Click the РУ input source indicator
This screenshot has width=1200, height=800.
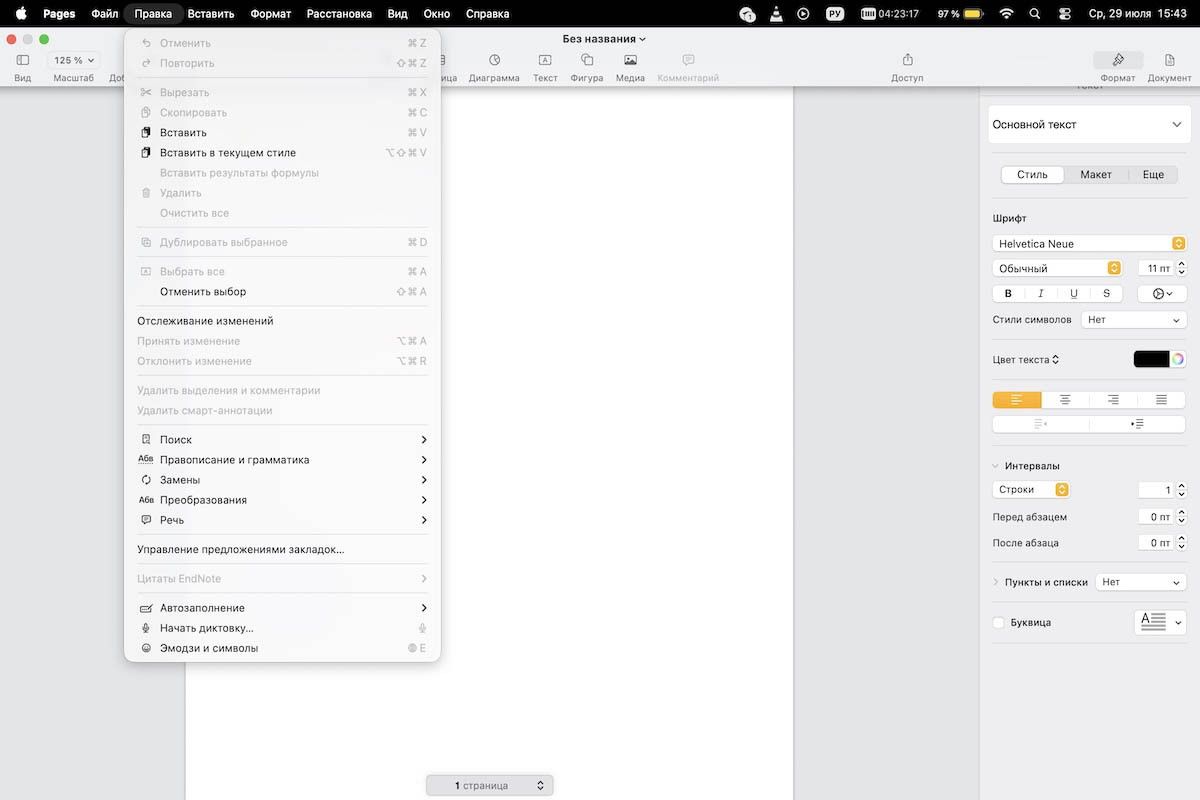coord(835,14)
